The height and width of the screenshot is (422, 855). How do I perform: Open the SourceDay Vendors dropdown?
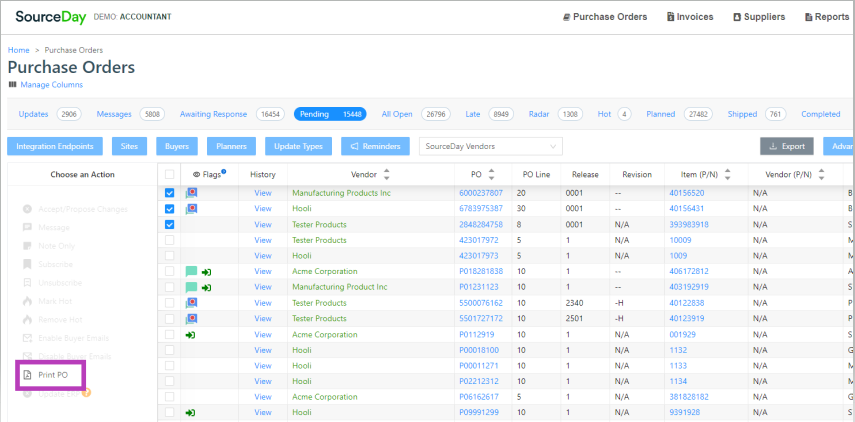(x=491, y=146)
